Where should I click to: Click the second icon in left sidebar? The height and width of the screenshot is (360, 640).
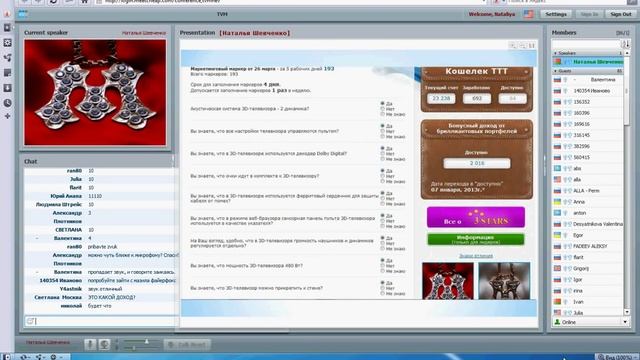(7, 28)
